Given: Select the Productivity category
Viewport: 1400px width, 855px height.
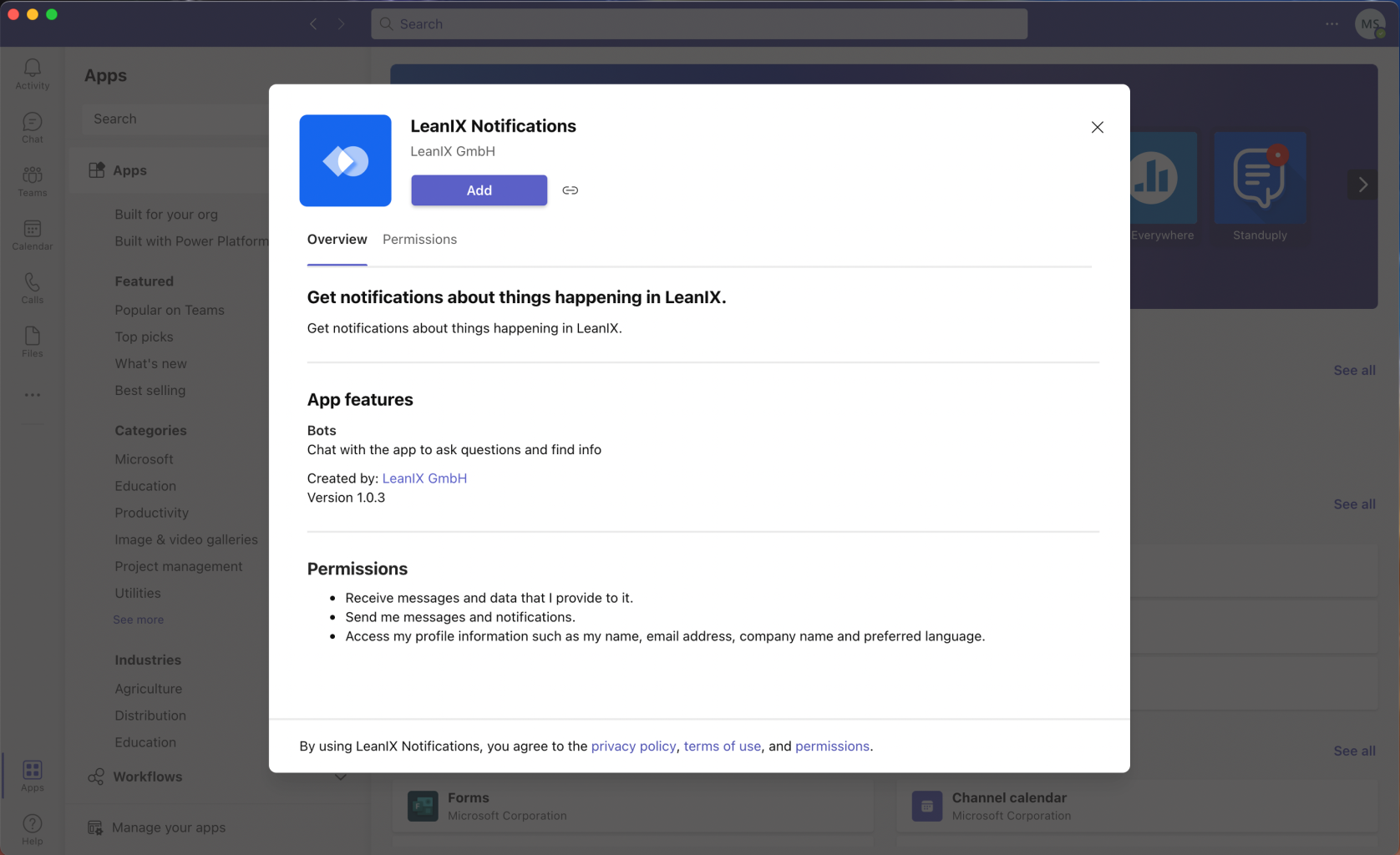Looking at the screenshot, I should [151, 513].
